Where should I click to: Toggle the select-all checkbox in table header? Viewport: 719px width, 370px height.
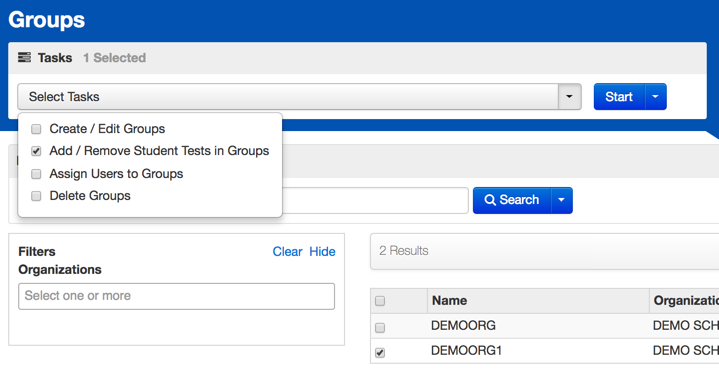pos(380,301)
